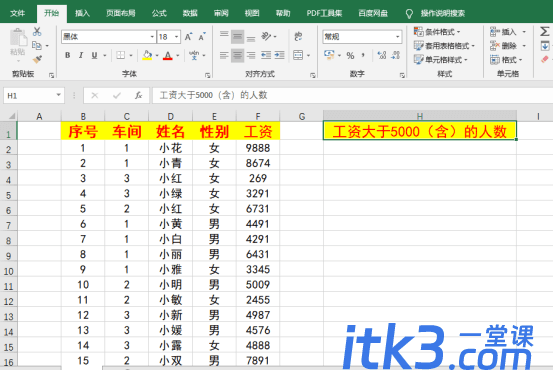Click the Insert Function fx icon
Image resolution: width=554 pixels, height=371 pixels.
coord(138,95)
